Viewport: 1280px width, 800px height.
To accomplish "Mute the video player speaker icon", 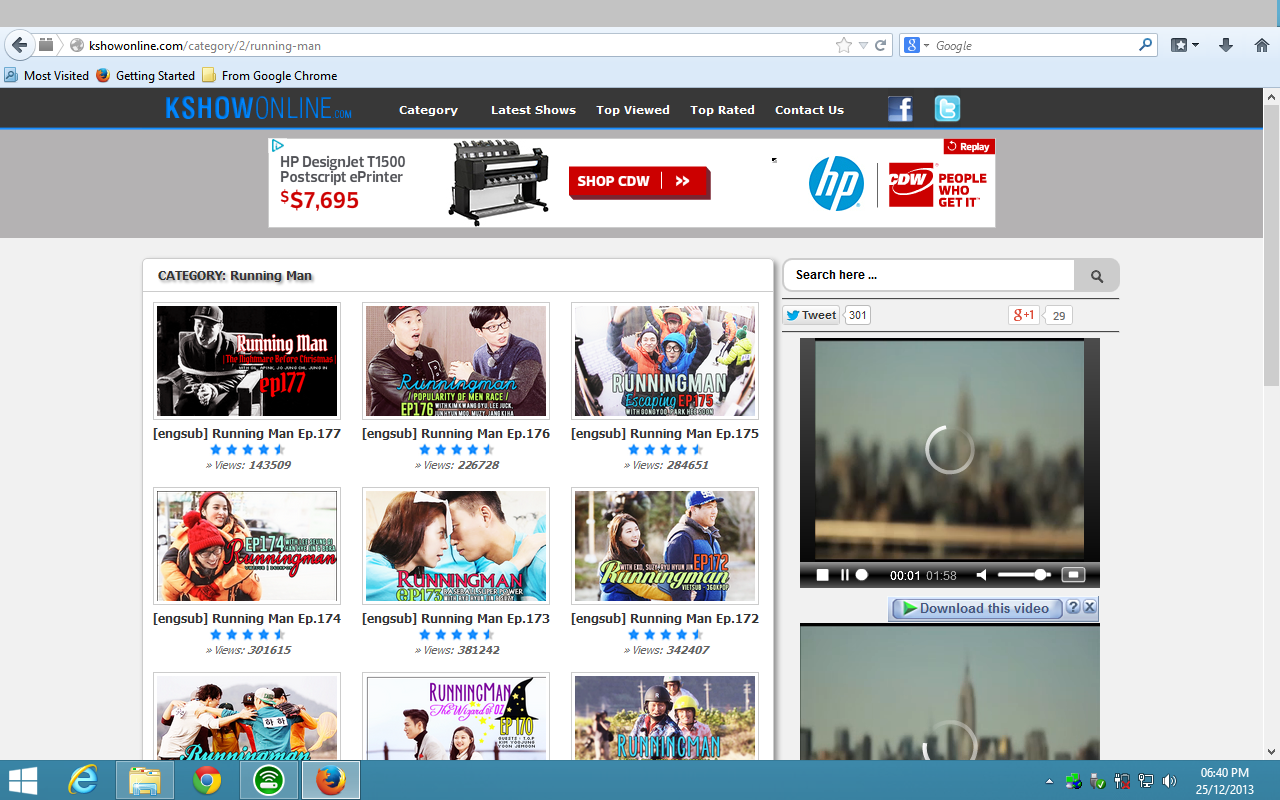I will tap(982, 575).
